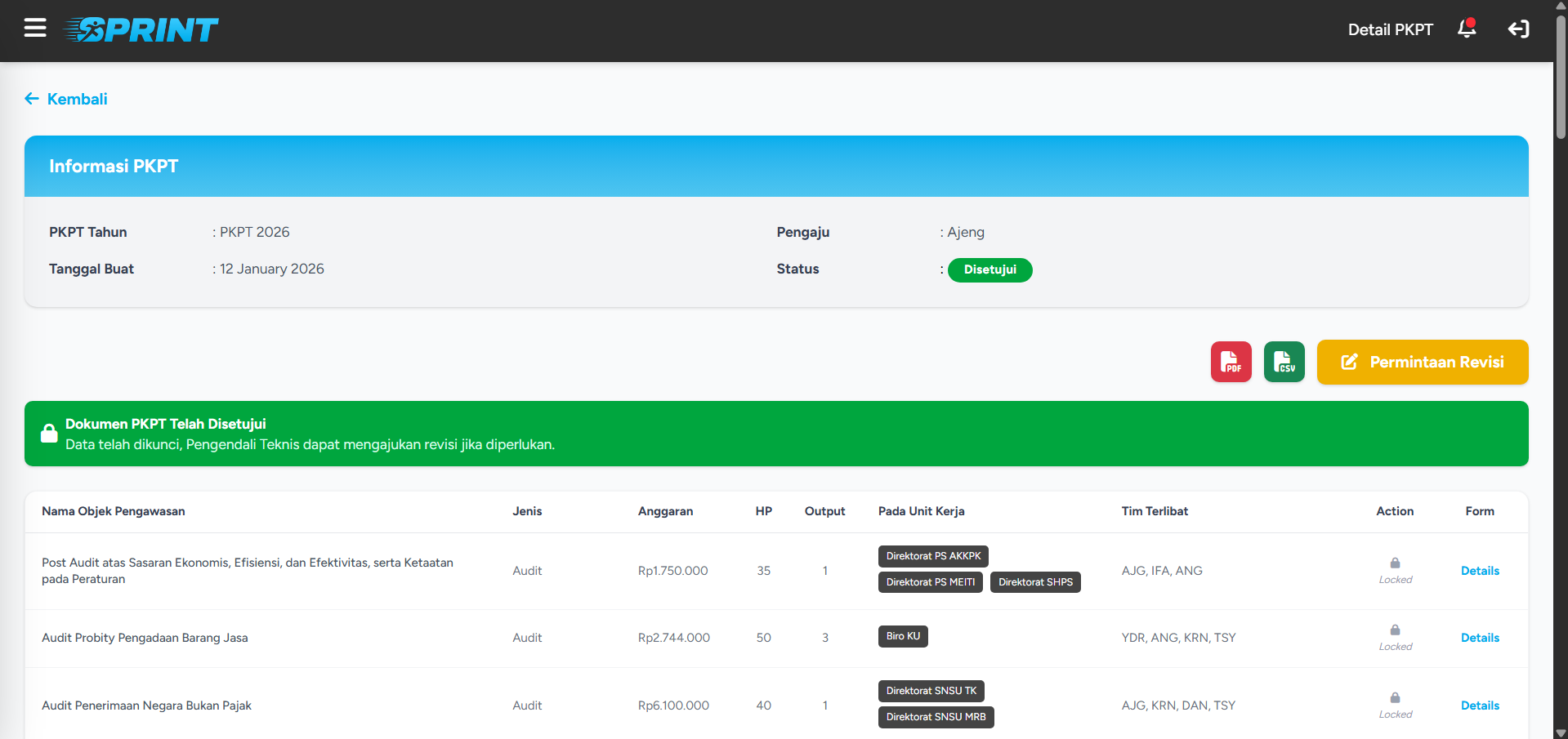Click the Nama Objek Pengawasan column header
The height and width of the screenshot is (739, 1568).
pos(114,511)
